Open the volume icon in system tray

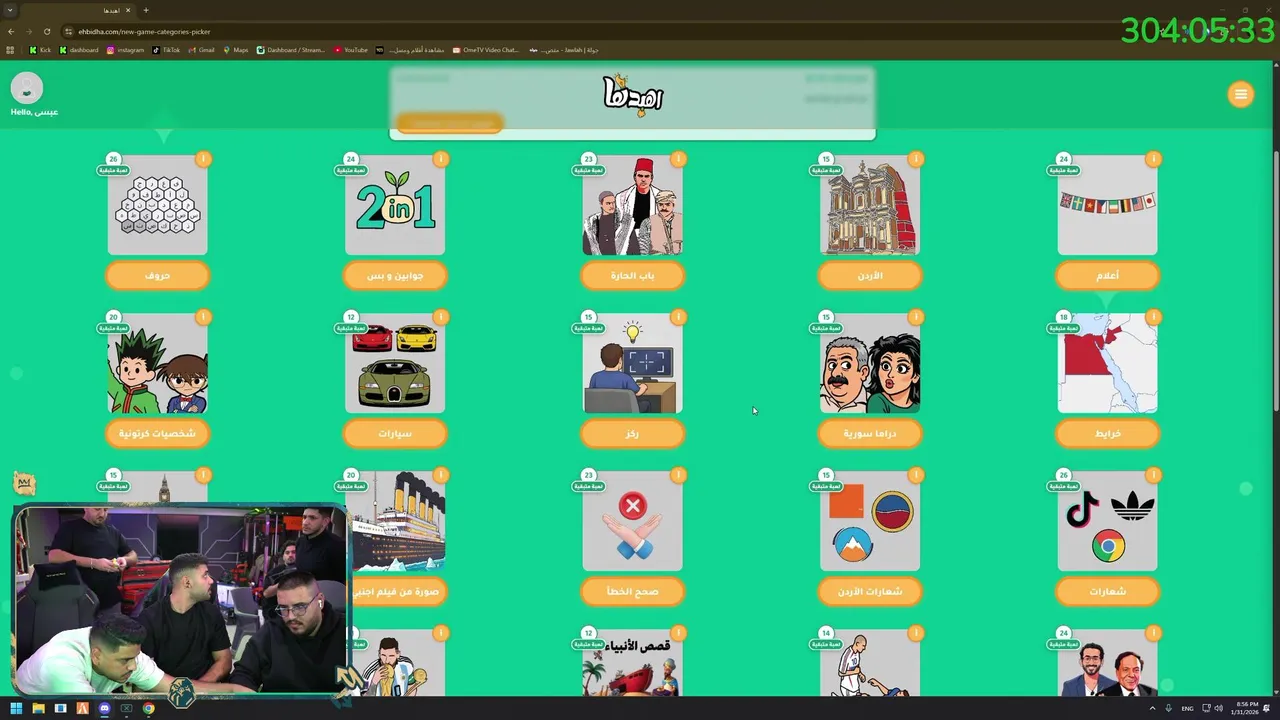1219,708
